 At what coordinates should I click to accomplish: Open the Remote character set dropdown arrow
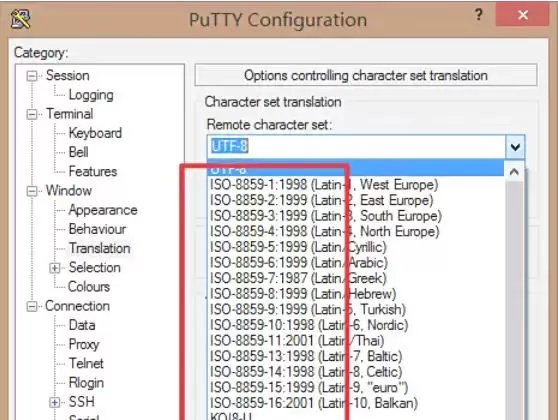[x=515, y=147]
